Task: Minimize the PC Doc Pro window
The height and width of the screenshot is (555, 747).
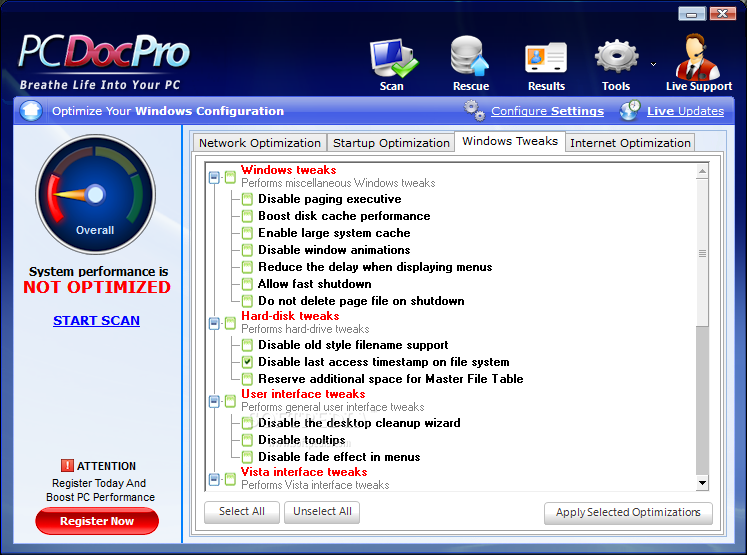Action: (x=692, y=13)
